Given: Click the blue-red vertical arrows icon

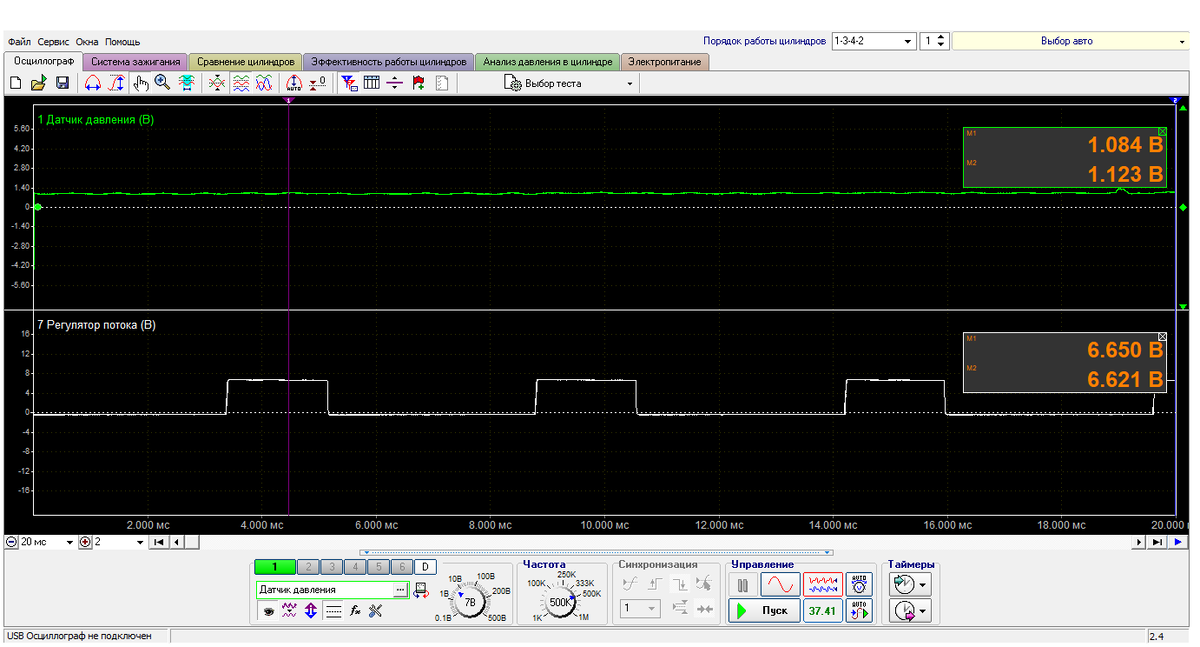Looking at the screenshot, I should click(x=311, y=611).
